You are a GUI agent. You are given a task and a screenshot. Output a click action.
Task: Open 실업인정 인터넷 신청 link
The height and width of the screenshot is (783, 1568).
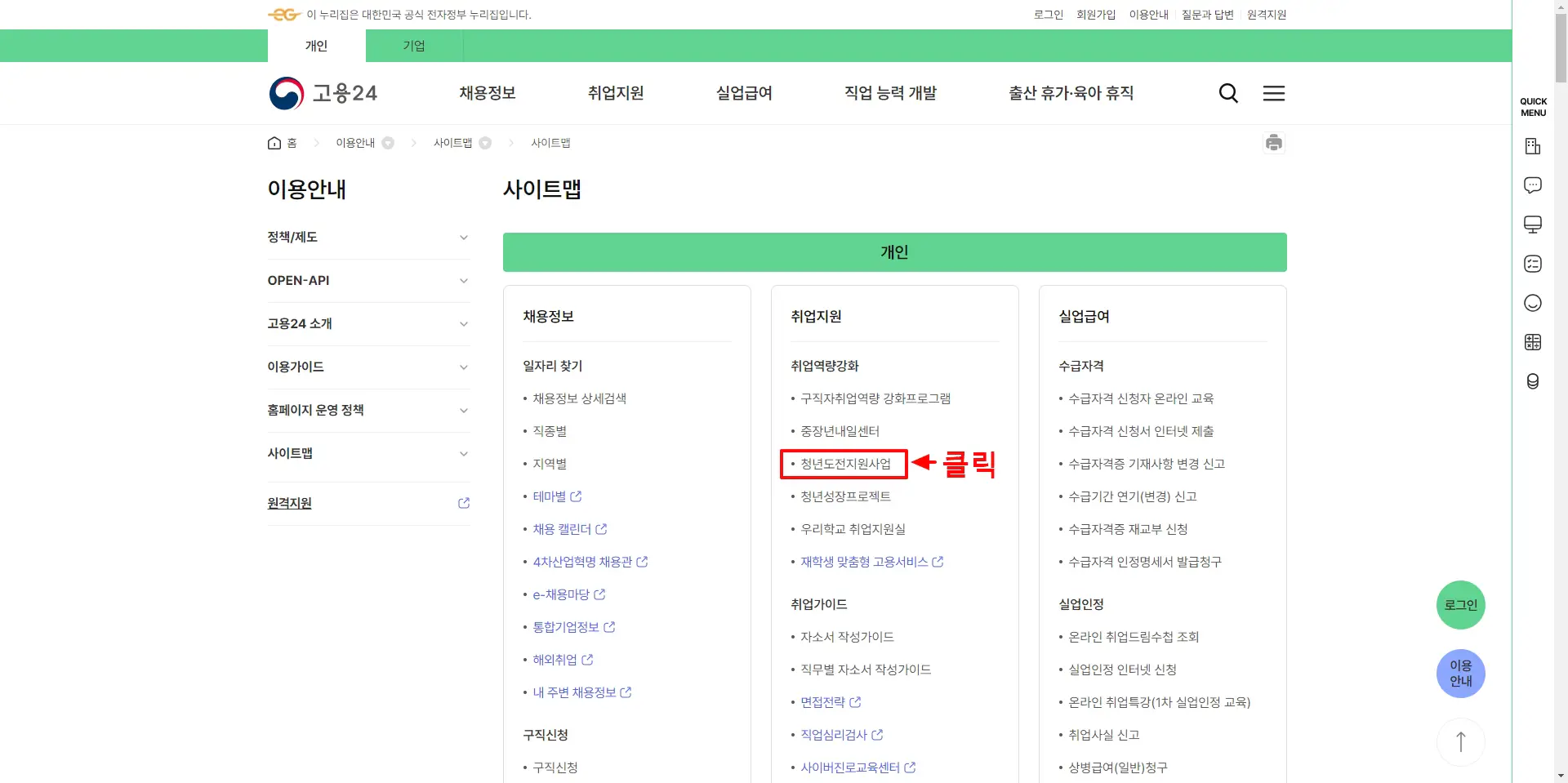coord(1122,670)
